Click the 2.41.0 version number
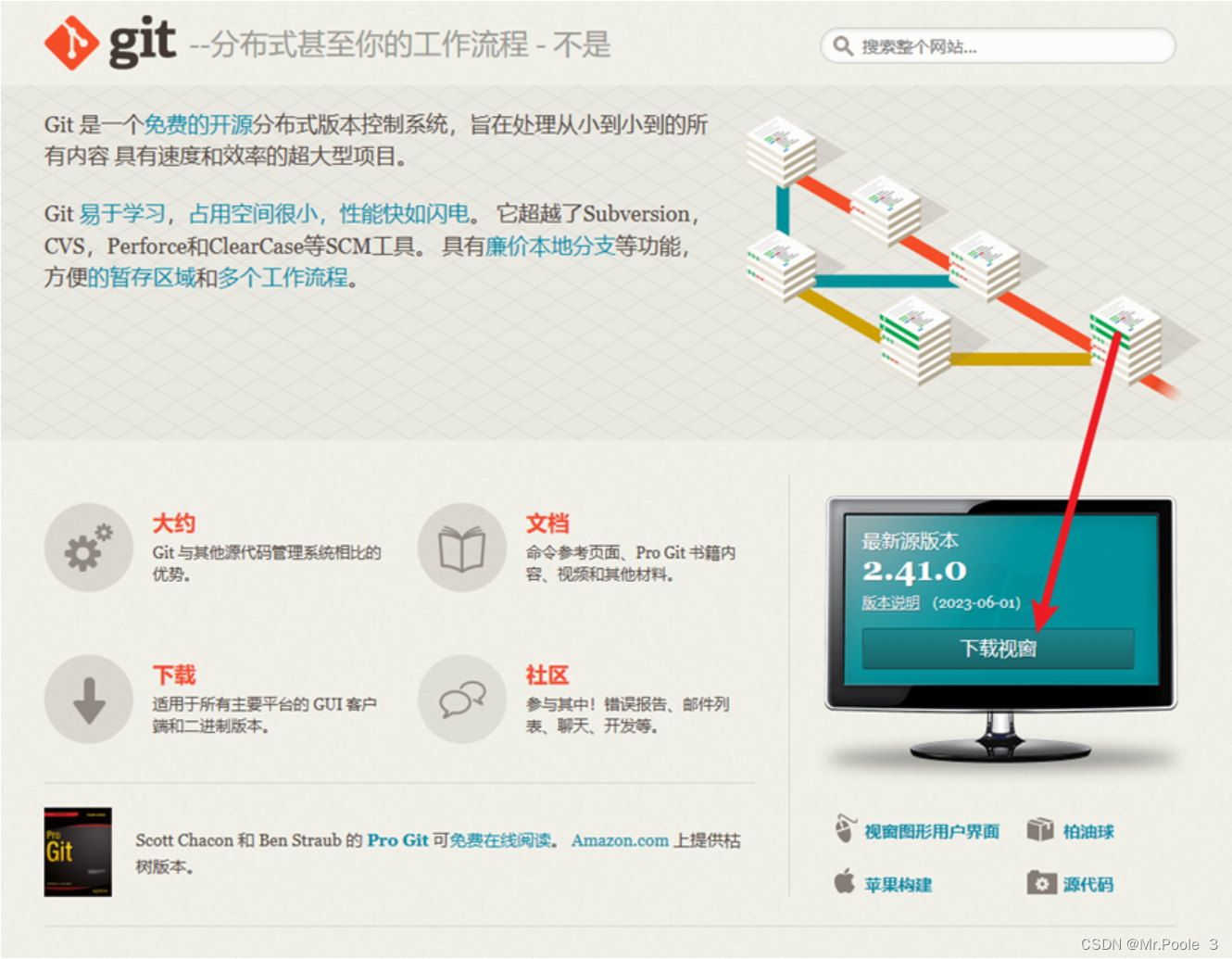 [x=914, y=571]
